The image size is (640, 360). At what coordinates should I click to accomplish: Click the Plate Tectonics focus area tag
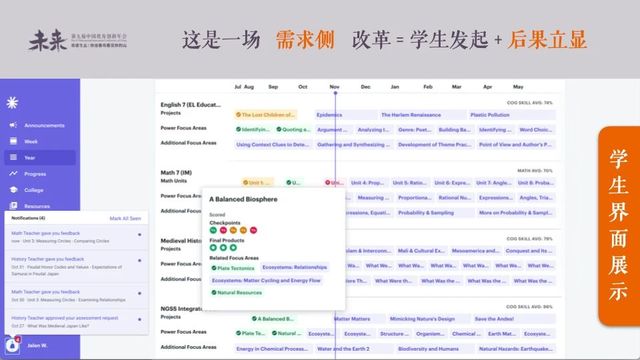233,268
